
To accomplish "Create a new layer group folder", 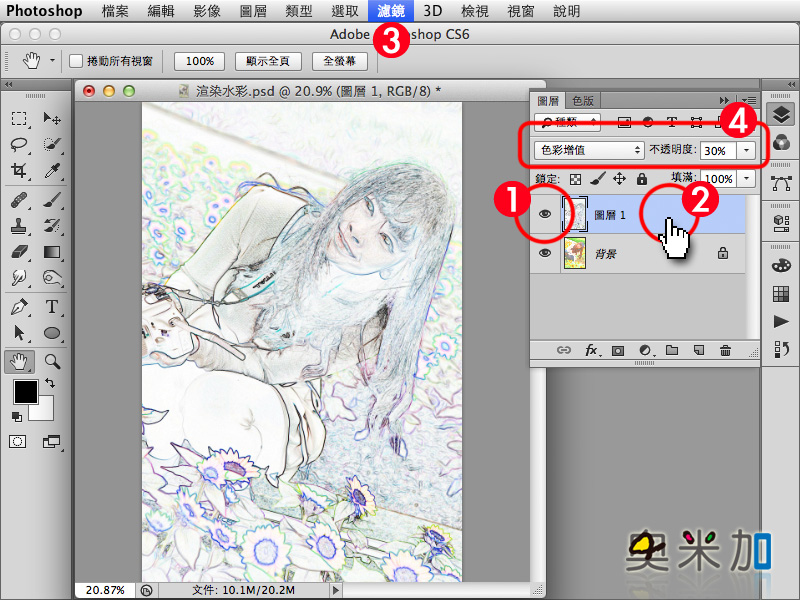I will [672, 351].
